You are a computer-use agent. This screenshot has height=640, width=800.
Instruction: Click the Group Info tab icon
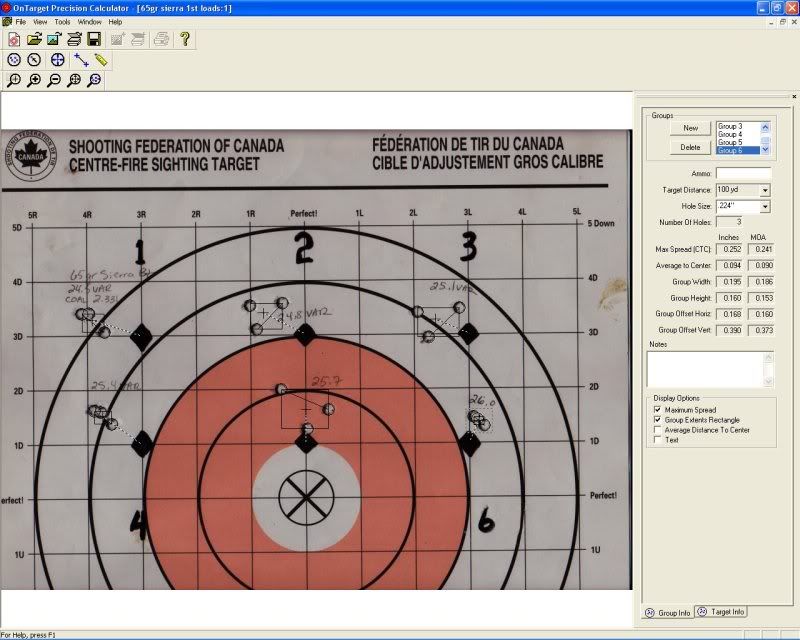tap(649, 613)
